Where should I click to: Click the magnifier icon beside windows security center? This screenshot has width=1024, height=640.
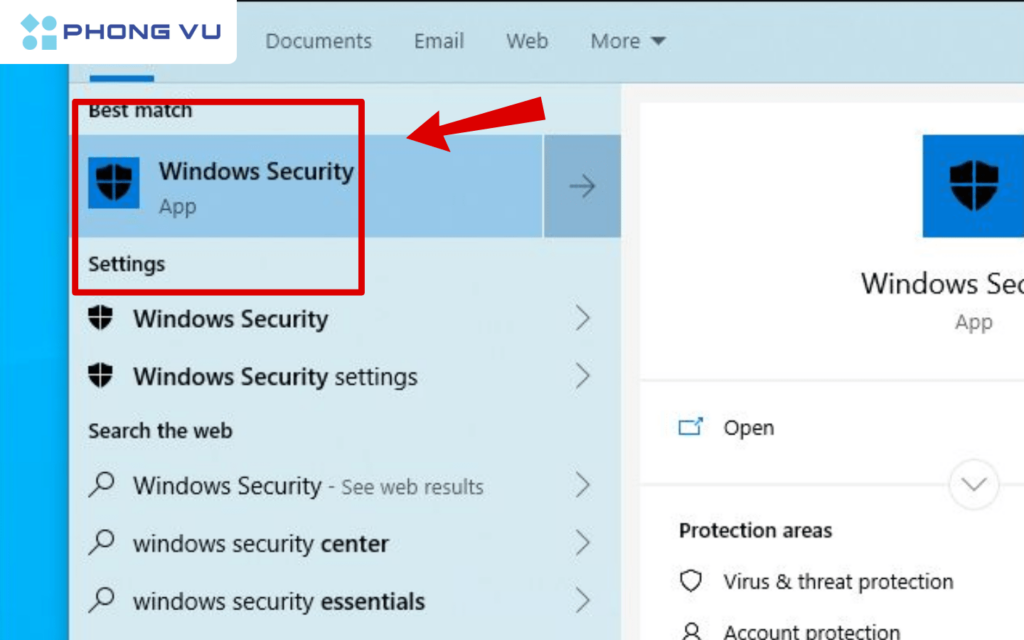click(x=102, y=544)
